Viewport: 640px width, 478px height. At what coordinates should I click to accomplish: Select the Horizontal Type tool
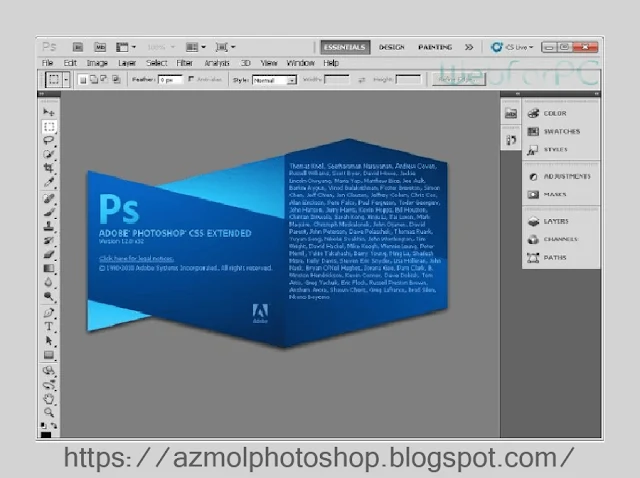pos(49,327)
